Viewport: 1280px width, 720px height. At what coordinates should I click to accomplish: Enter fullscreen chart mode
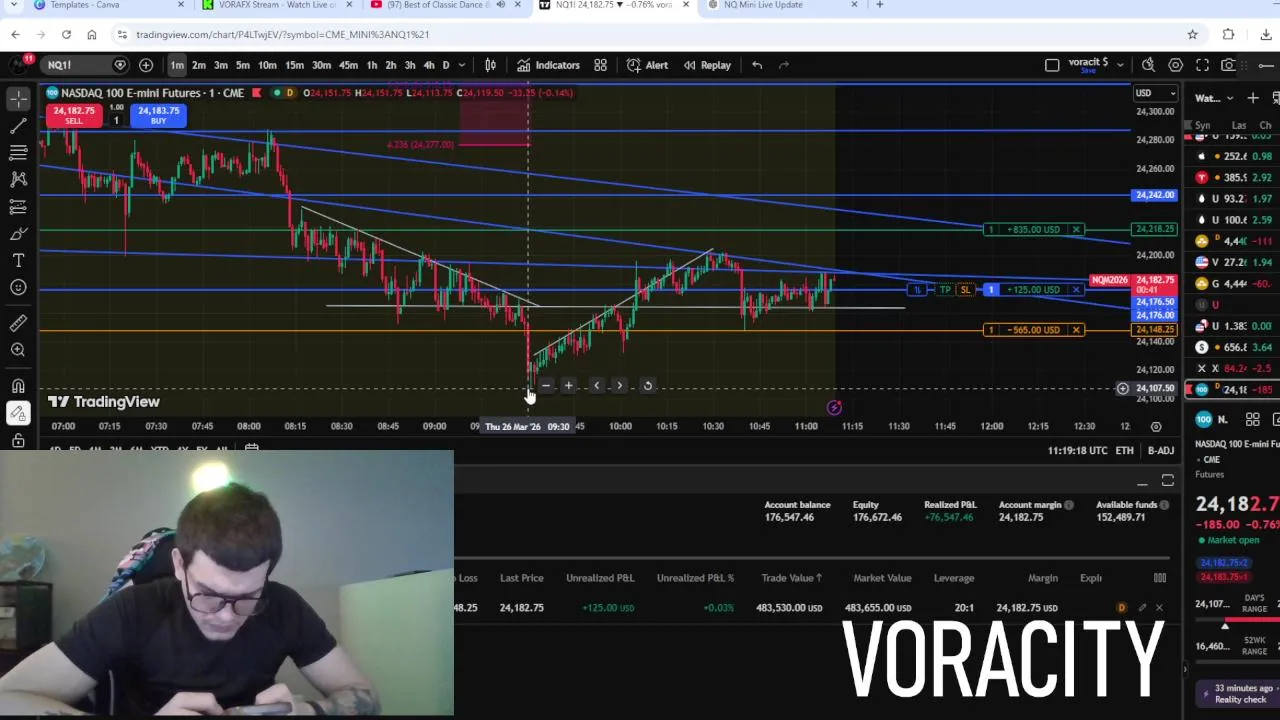pyautogui.click(x=1202, y=65)
